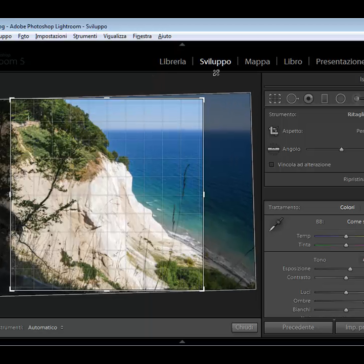This screenshot has height=364, width=364.
Task: Select the Spot Removal tool icon
Action: [x=292, y=99]
